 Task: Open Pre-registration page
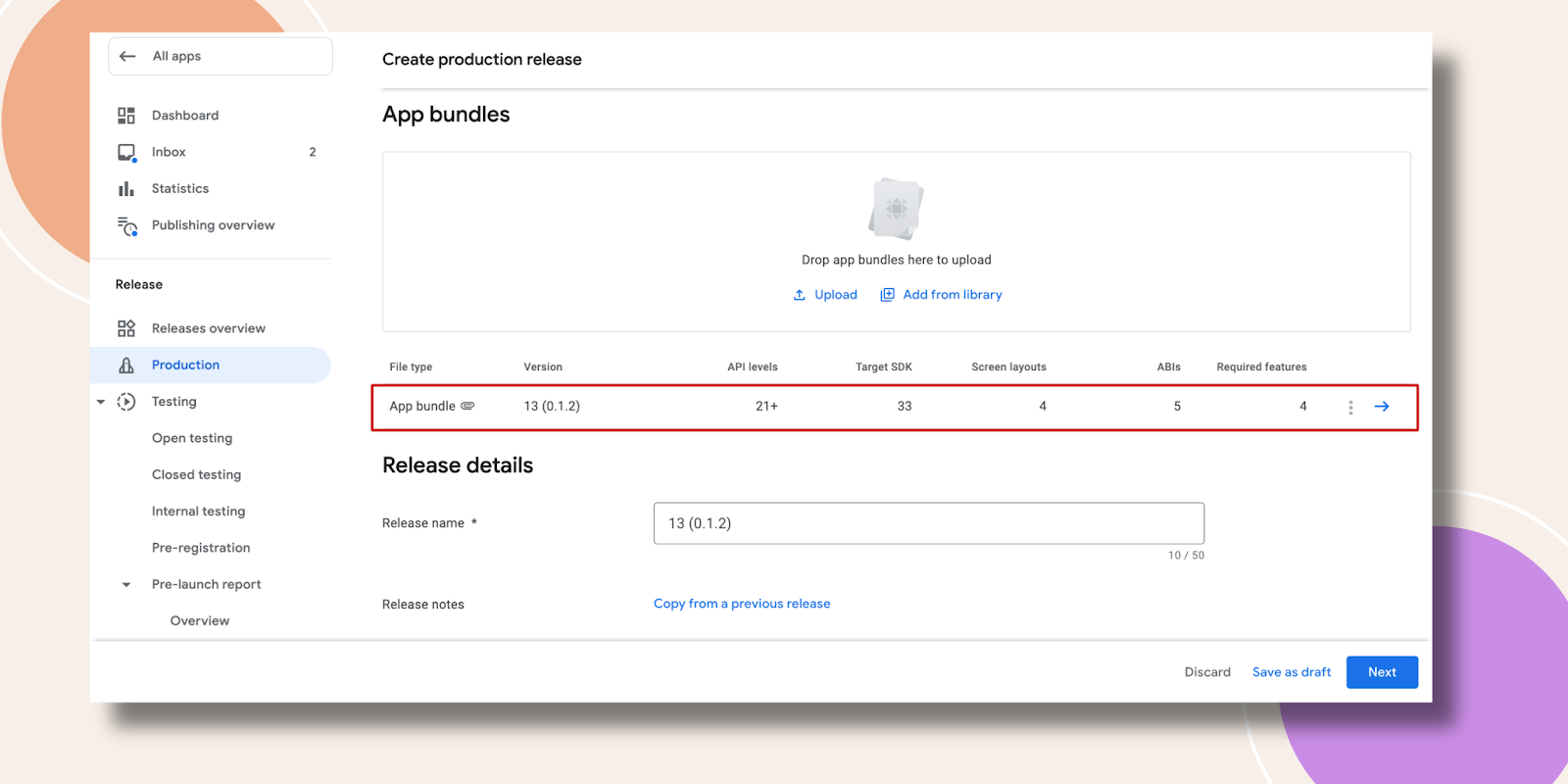[201, 548]
